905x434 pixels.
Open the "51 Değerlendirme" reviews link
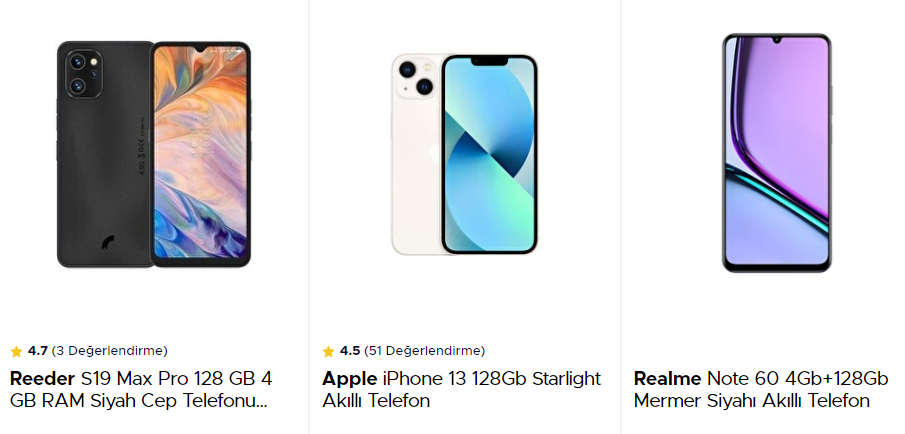(x=425, y=351)
